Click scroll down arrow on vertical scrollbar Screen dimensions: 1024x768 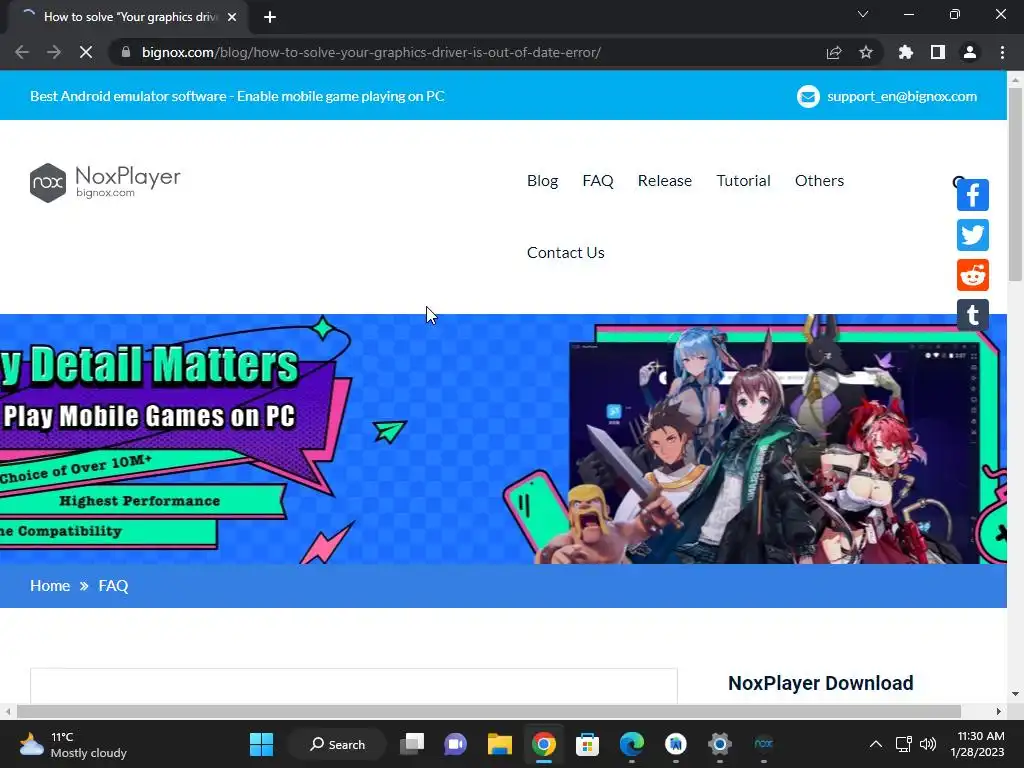(1015, 694)
